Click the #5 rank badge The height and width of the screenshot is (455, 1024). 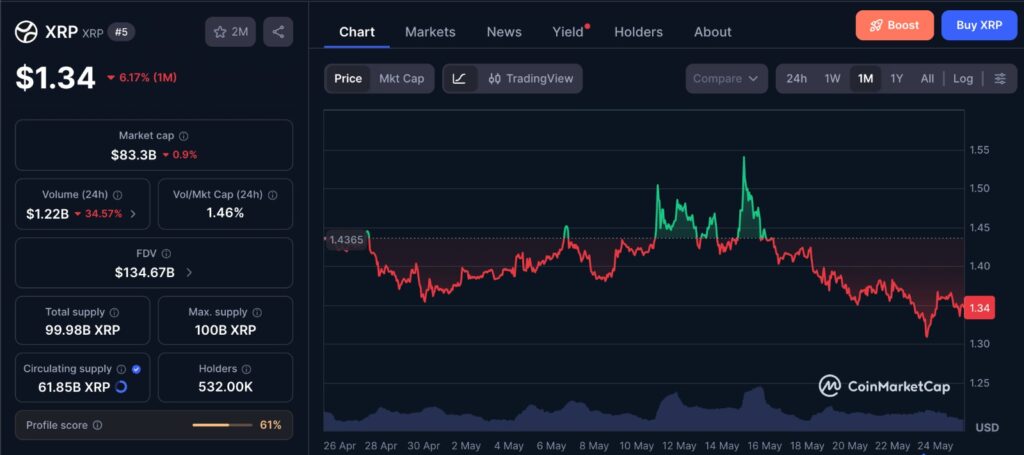tap(121, 31)
